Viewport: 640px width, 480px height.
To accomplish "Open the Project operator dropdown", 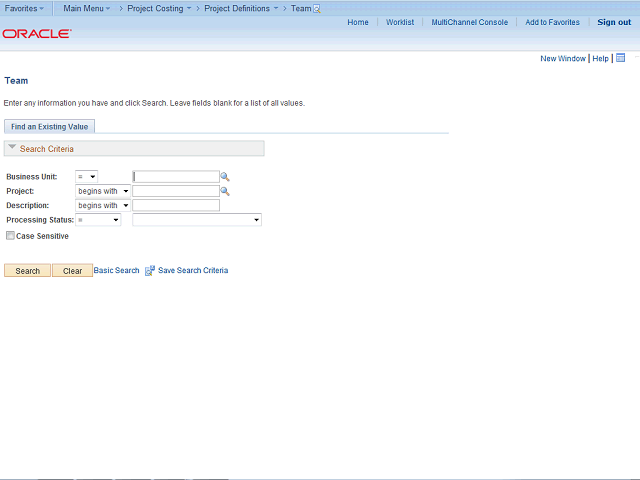I will point(103,191).
